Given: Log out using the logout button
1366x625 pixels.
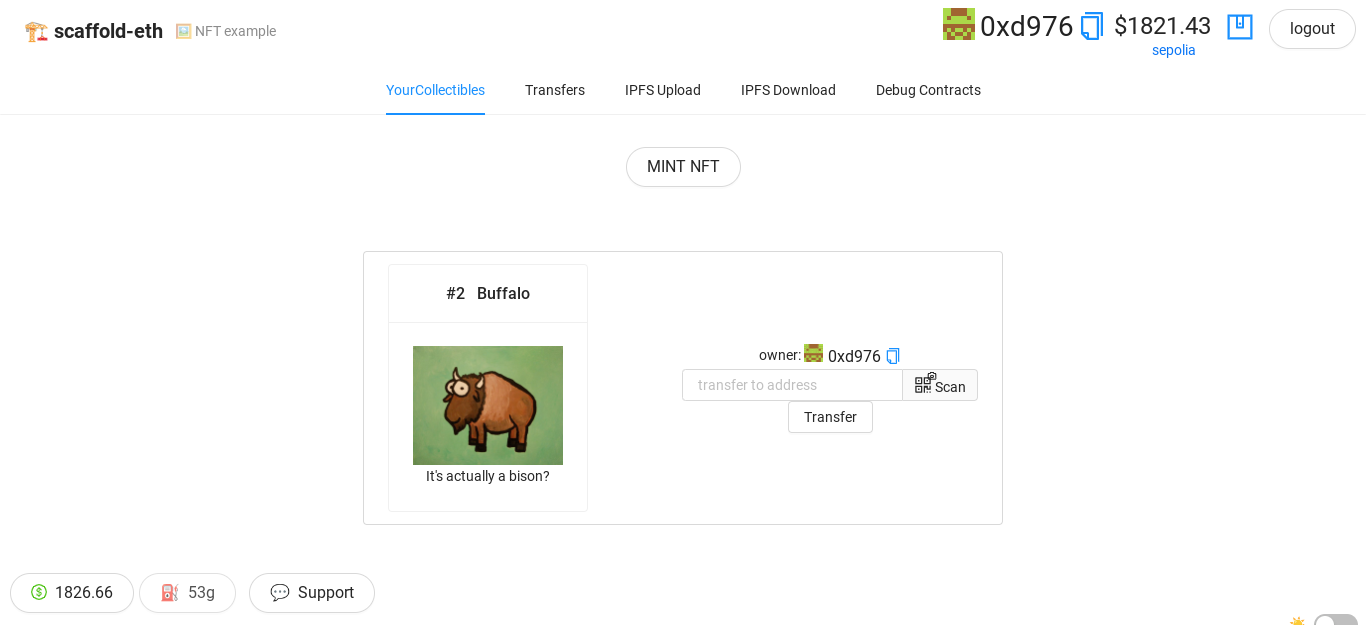Looking at the screenshot, I should (x=1312, y=29).
